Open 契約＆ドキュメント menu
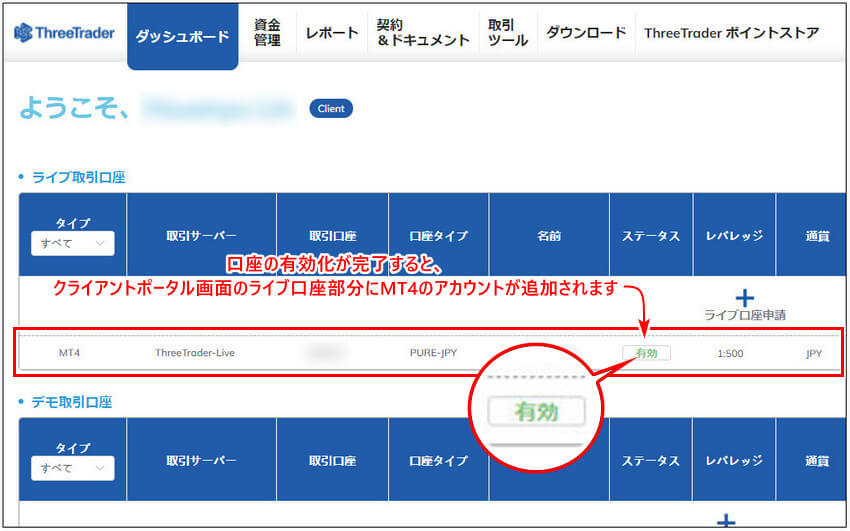The height and width of the screenshot is (531, 850). point(423,33)
